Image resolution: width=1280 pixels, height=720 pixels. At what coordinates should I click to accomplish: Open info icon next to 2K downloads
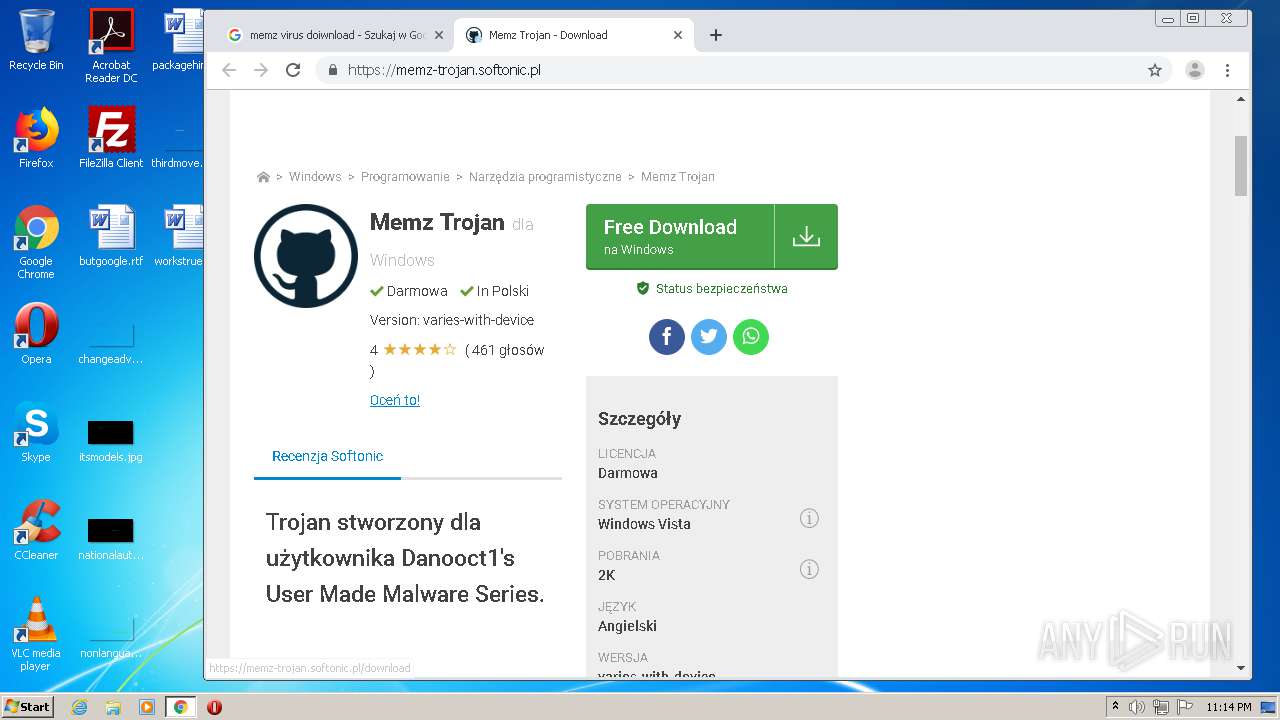(x=809, y=569)
